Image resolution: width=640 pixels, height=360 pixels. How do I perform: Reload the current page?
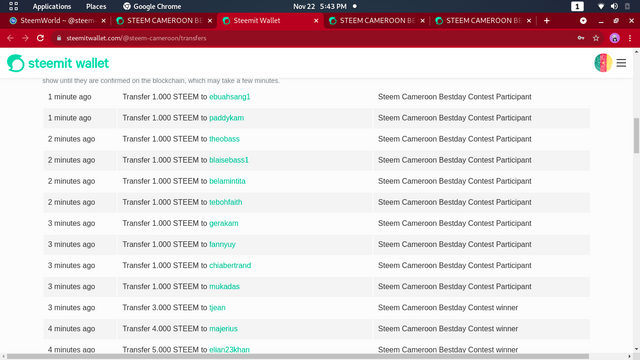coord(40,38)
